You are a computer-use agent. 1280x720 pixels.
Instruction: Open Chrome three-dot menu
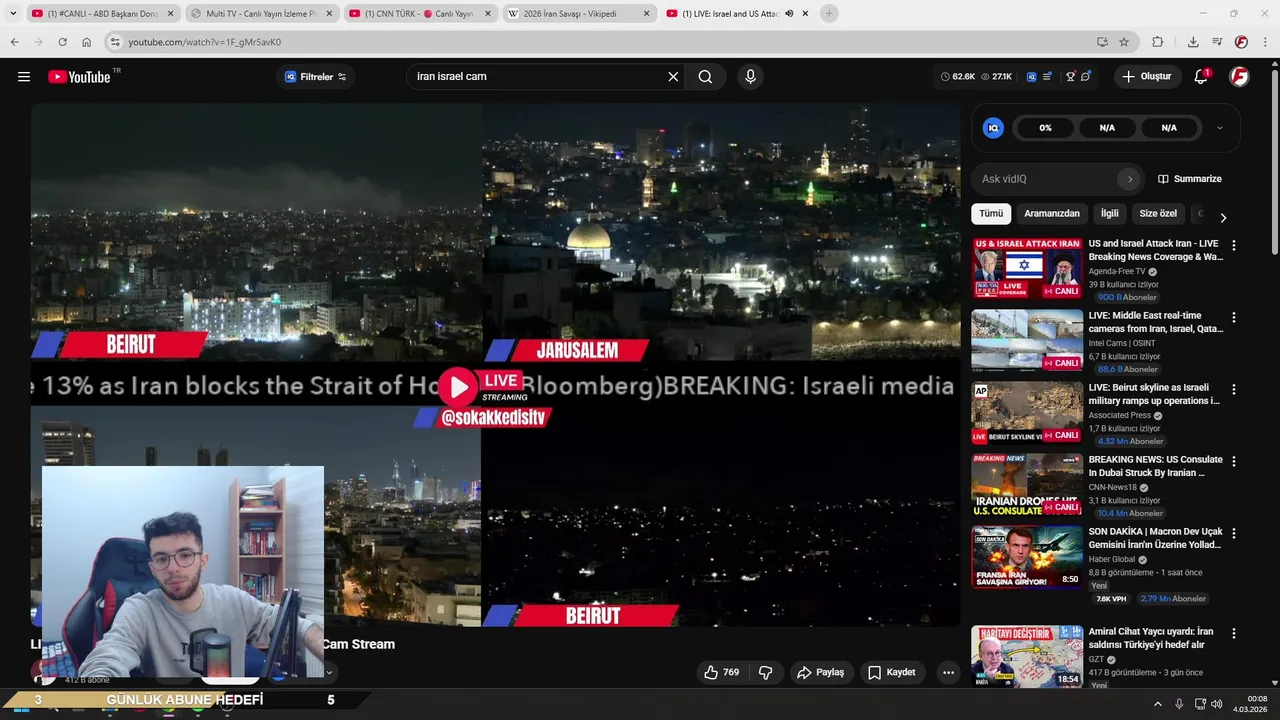tap(1265, 42)
